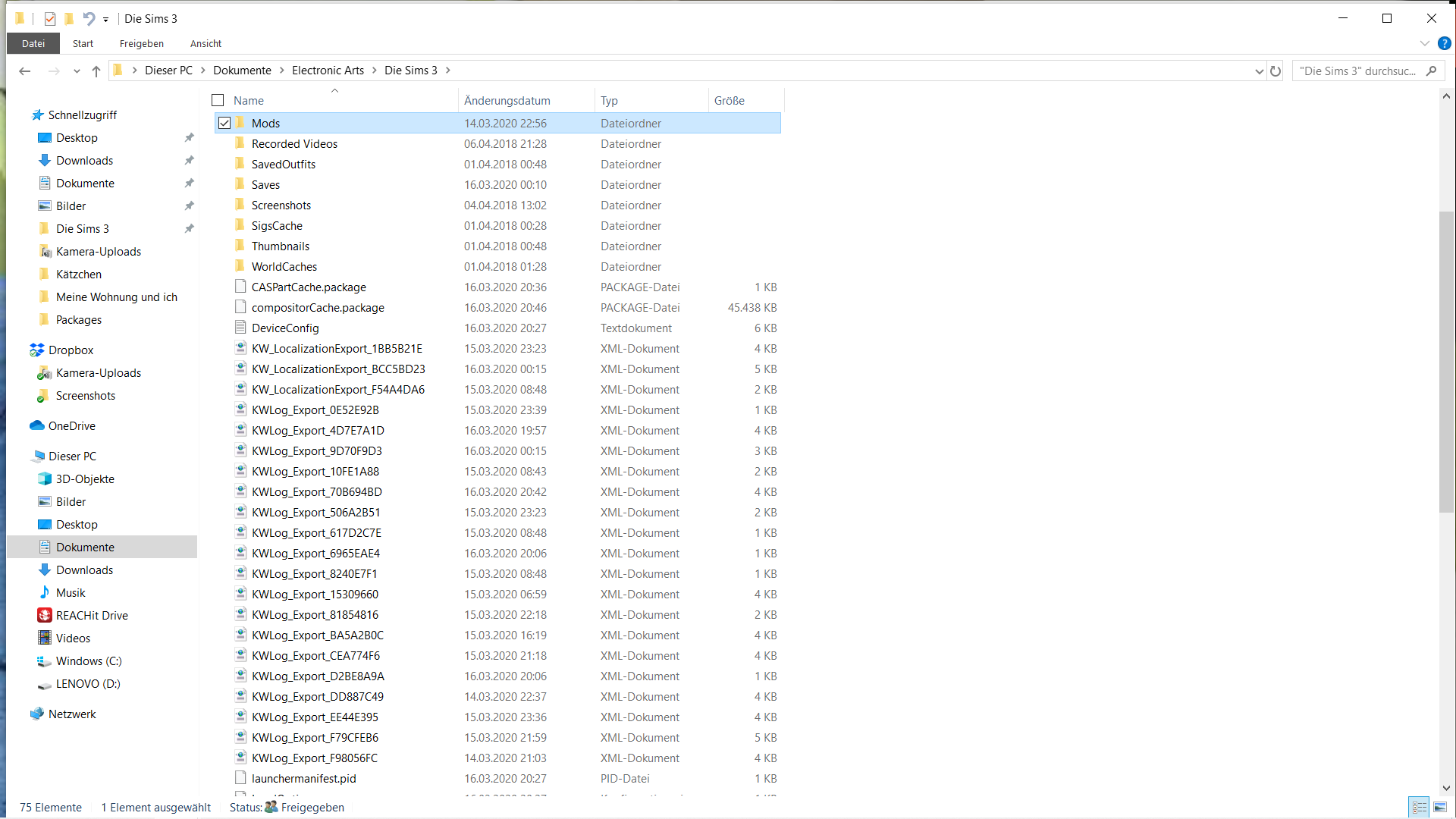Expand the ribbon with the chevron
1456x819 pixels.
[x=1425, y=44]
